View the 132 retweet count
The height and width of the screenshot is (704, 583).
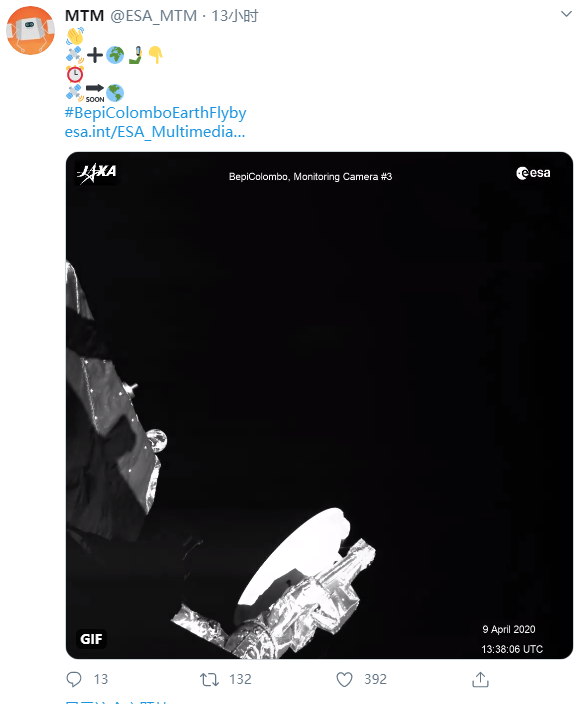[240, 679]
